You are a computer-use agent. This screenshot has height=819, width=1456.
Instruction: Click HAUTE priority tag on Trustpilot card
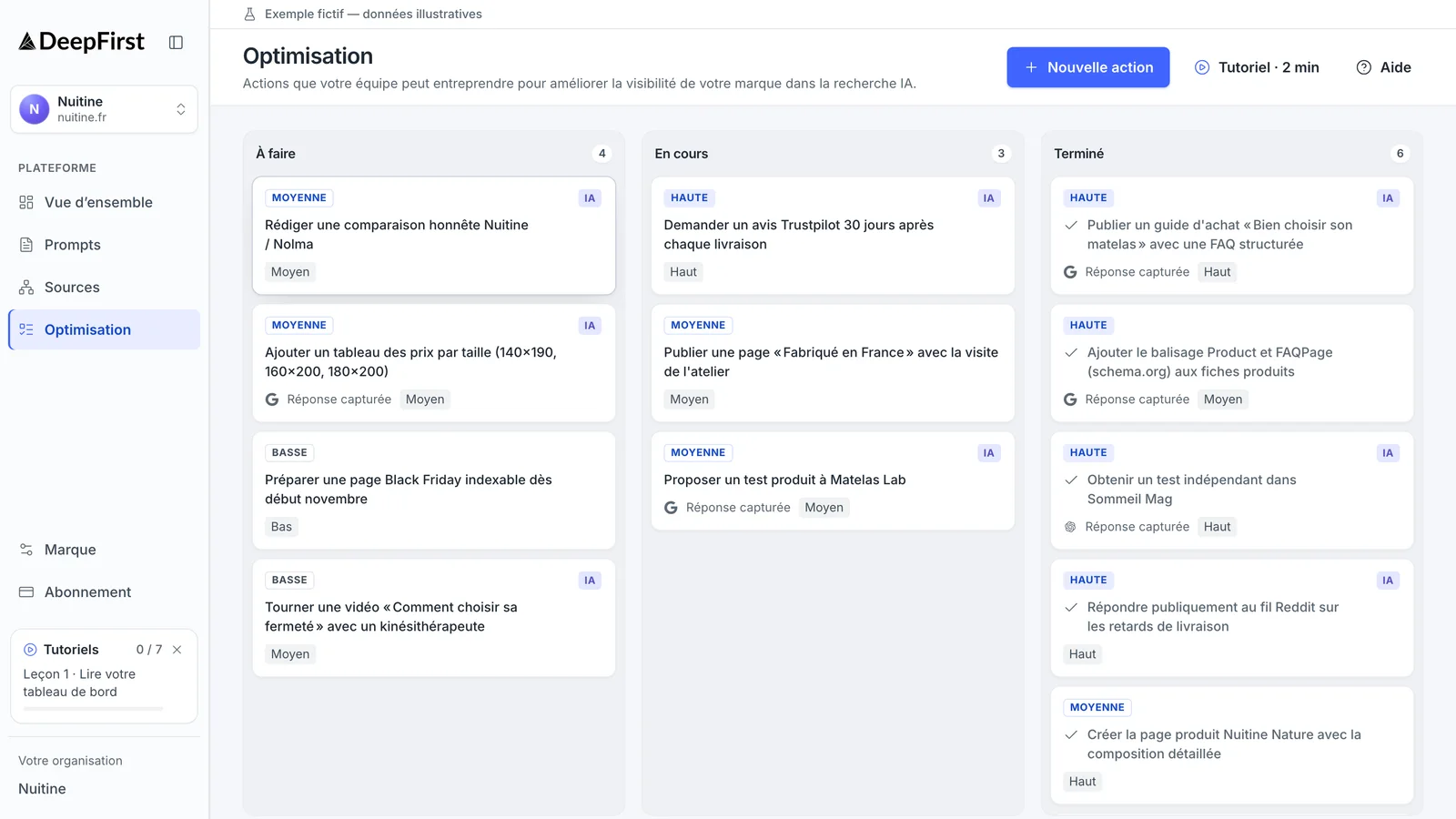click(x=689, y=198)
